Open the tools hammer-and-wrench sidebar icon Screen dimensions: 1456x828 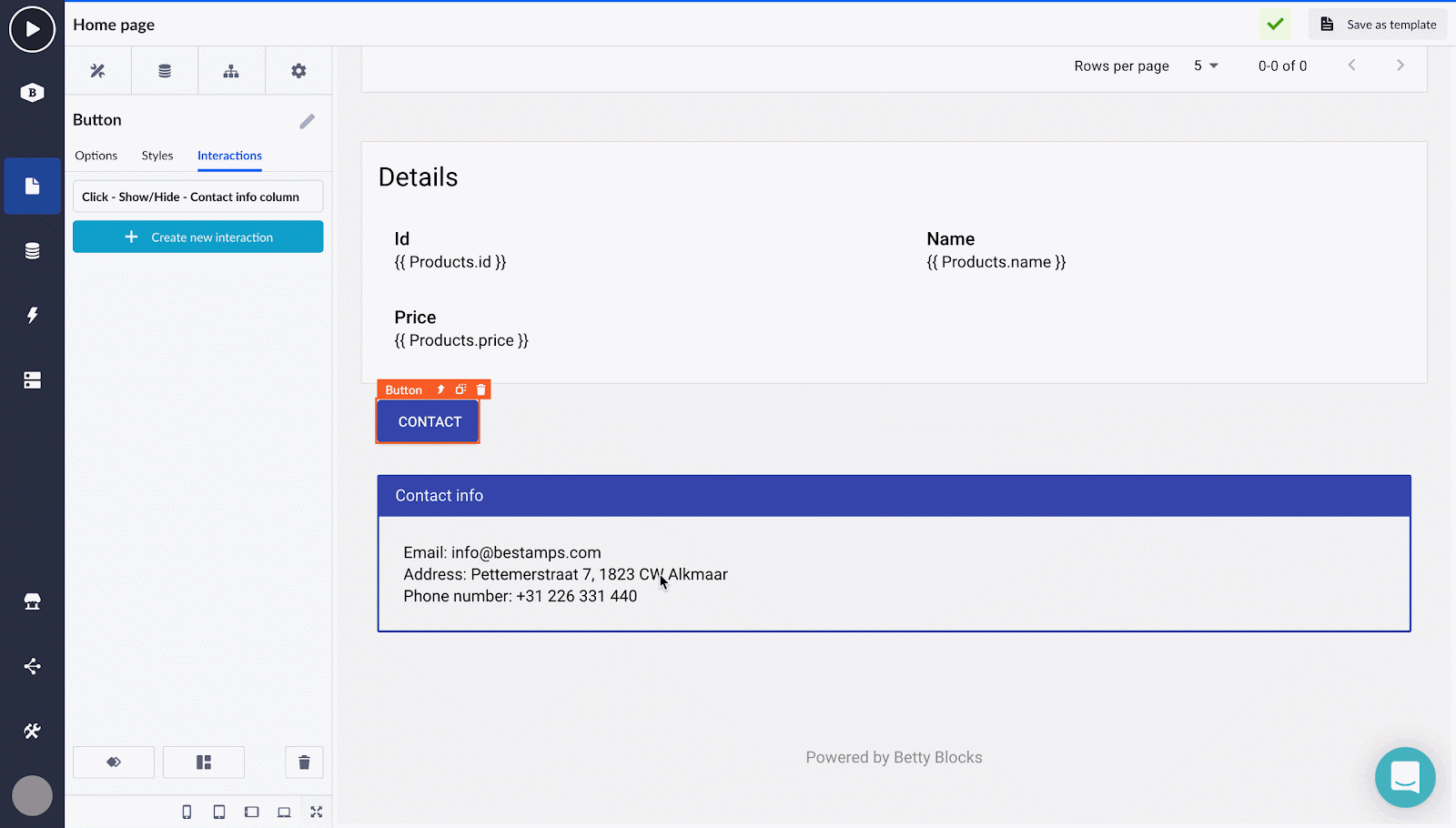click(x=32, y=731)
